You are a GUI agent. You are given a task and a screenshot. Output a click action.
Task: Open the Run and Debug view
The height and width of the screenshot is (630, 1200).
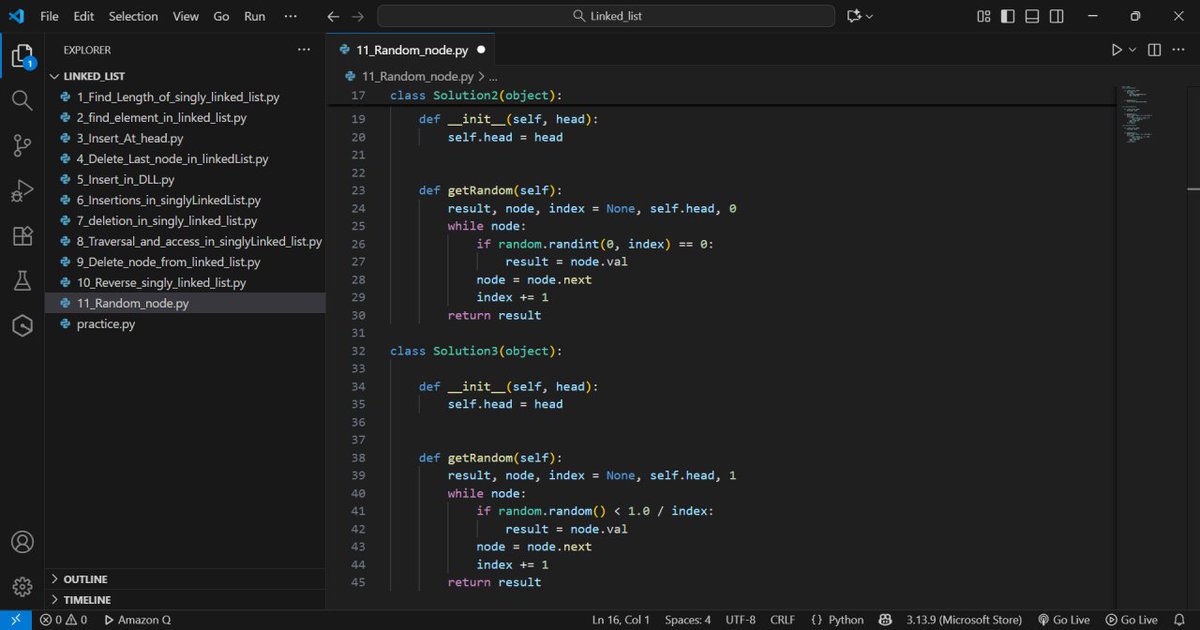22,190
